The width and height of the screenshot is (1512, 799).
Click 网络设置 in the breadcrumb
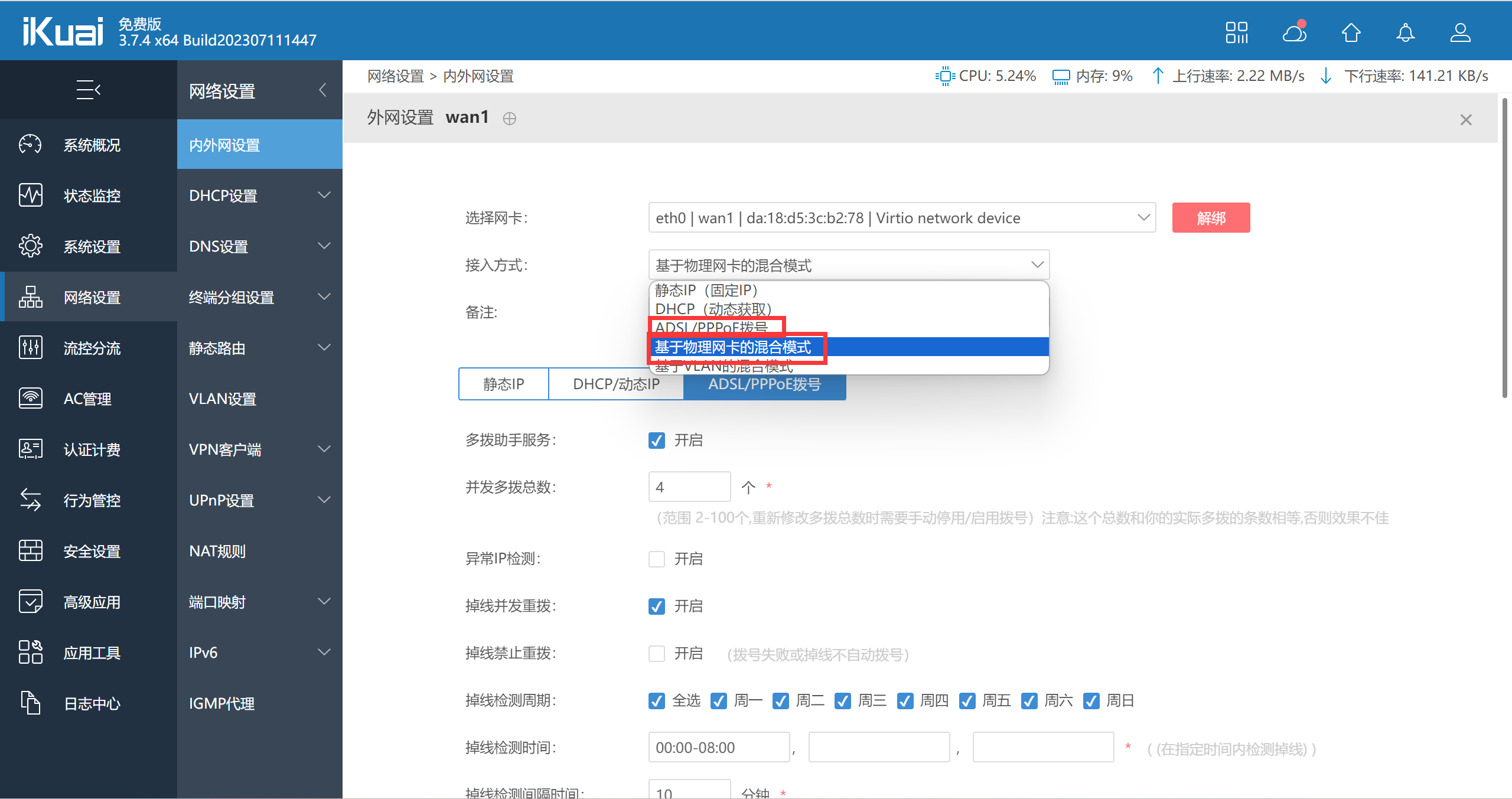tap(396, 76)
